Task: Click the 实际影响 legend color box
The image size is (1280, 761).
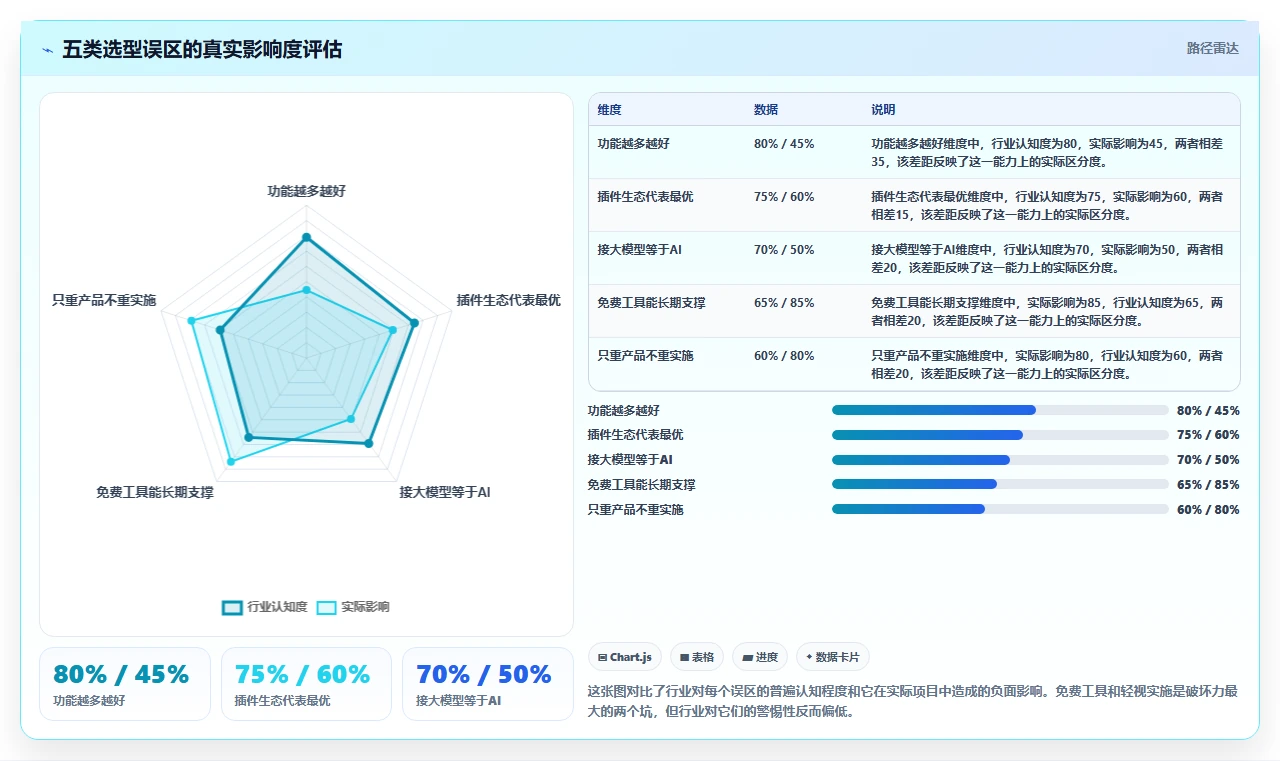Action: pyautogui.click(x=326, y=607)
